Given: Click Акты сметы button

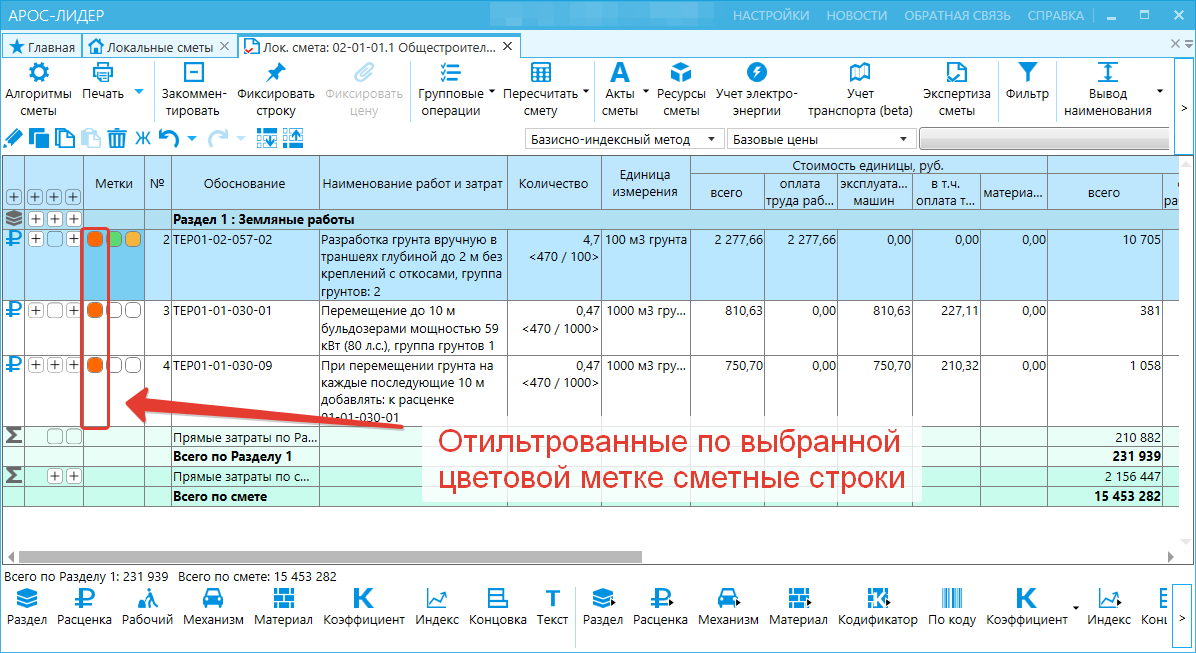Looking at the screenshot, I should point(619,90).
